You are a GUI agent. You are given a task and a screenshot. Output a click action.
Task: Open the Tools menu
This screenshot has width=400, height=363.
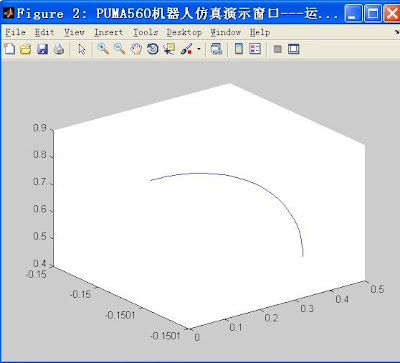[x=146, y=32]
